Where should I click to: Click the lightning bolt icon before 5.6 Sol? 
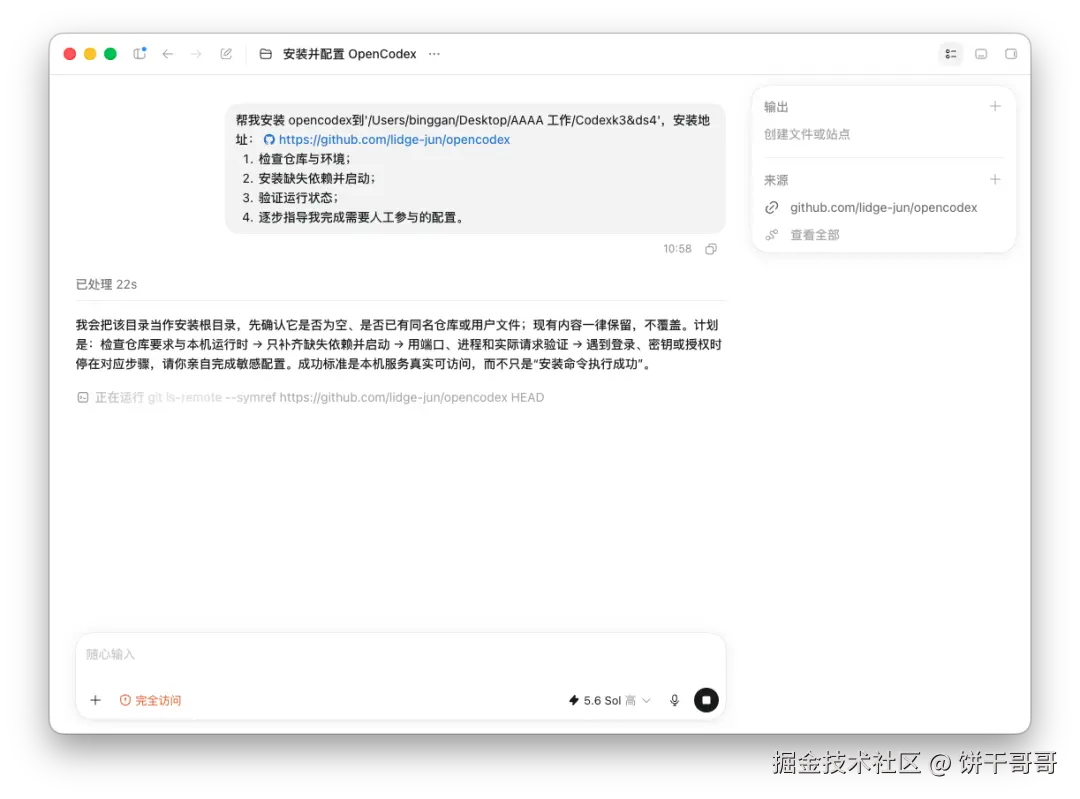[x=574, y=701]
